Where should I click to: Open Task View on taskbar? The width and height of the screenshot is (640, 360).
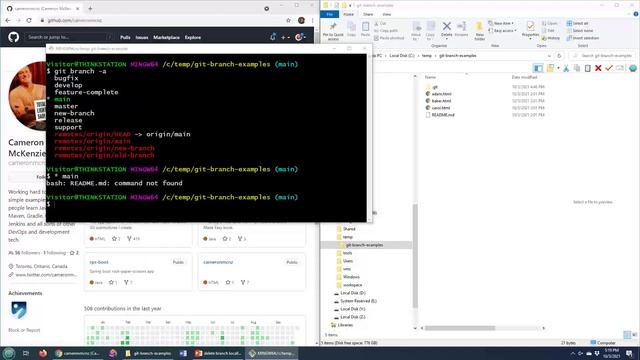tap(26, 353)
